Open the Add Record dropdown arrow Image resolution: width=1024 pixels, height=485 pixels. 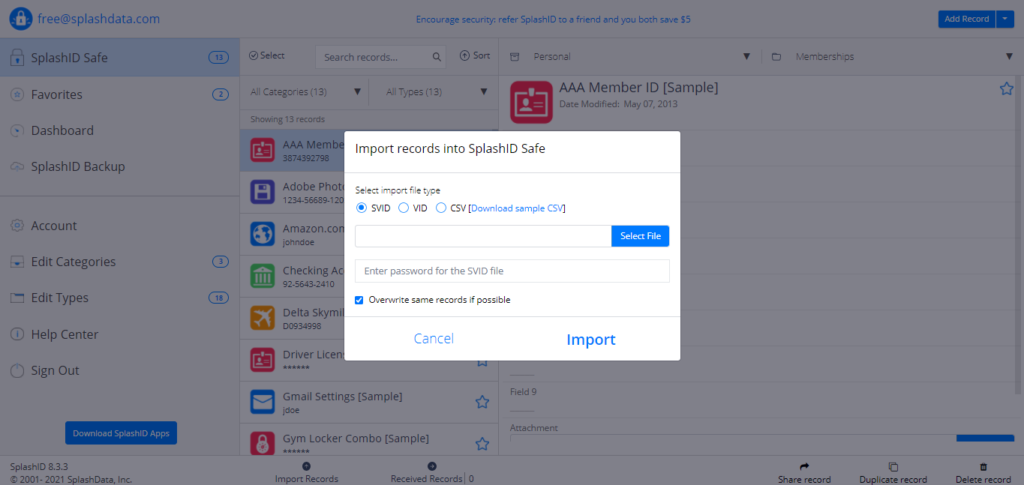click(x=1005, y=19)
